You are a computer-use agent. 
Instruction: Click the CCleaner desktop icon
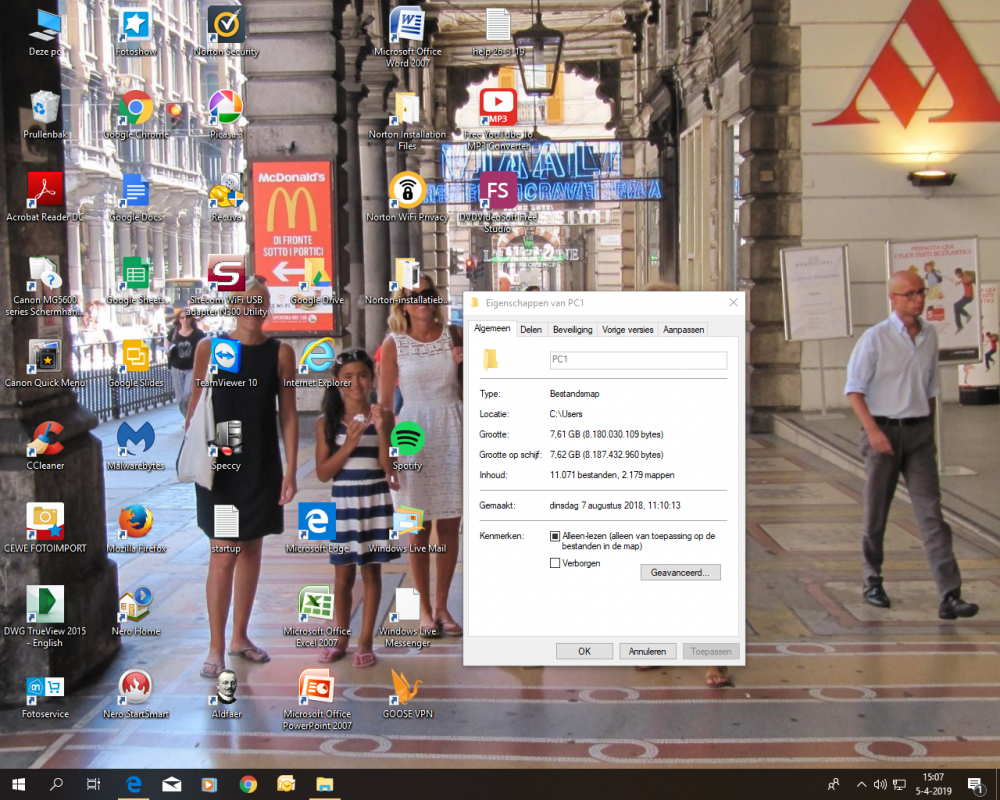pos(45,439)
